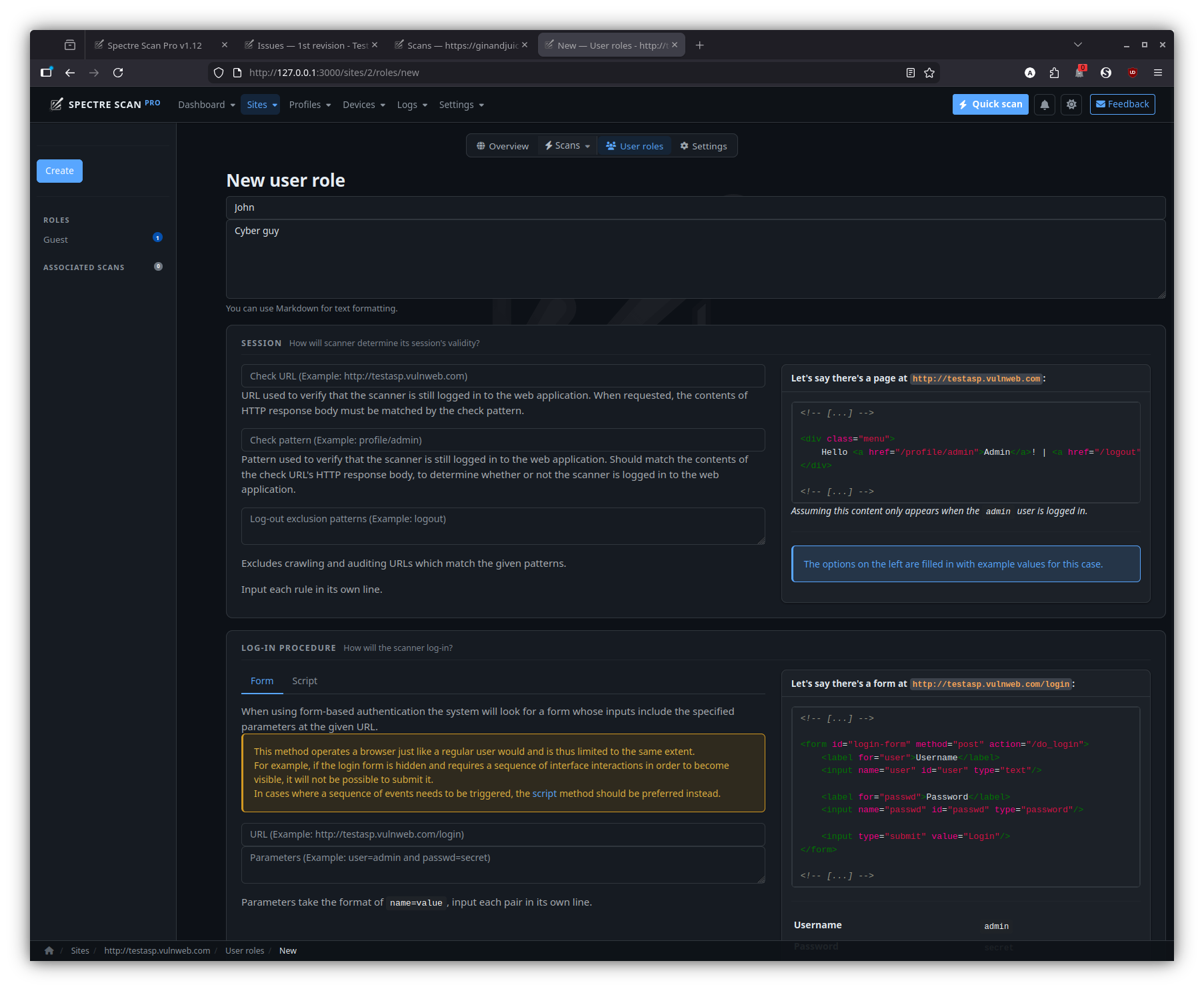1204x991 pixels.
Task: Expand the top Settings dropdown menu
Action: (x=461, y=105)
